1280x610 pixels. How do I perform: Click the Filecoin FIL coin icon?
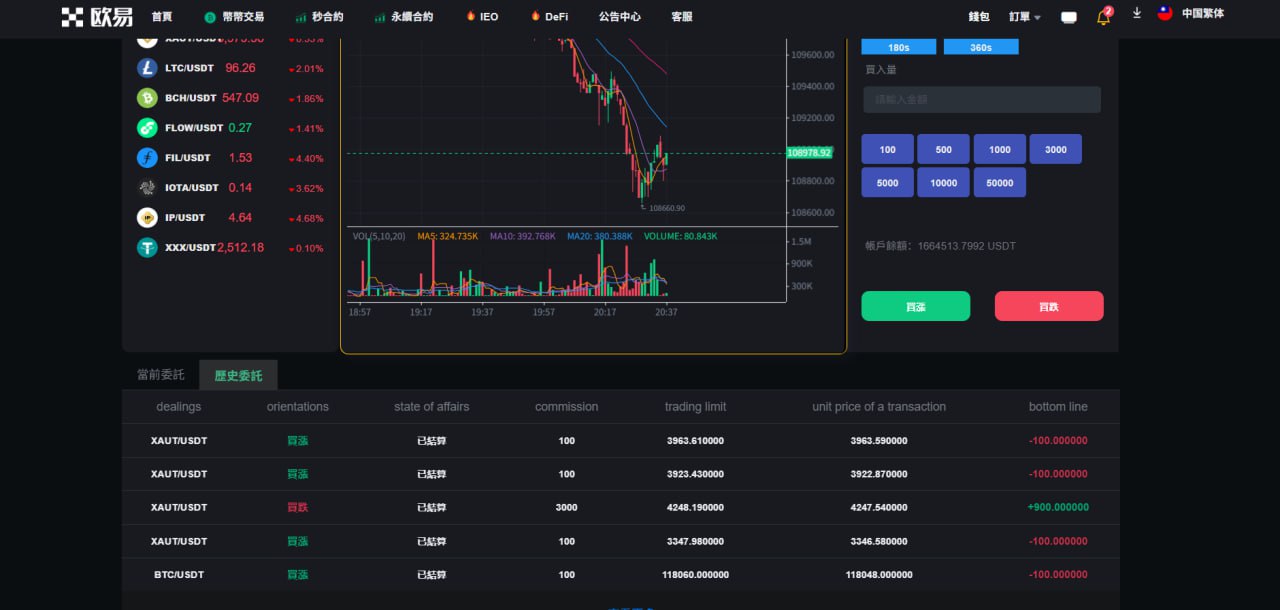point(147,158)
